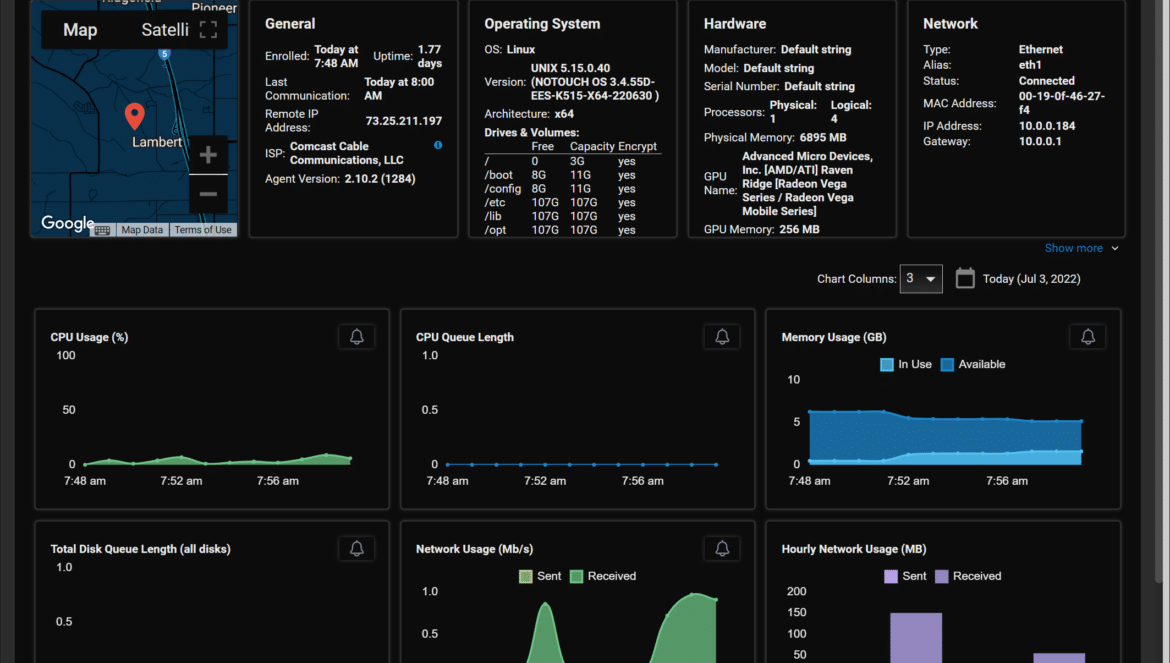The height and width of the screenshot is (663, 1170).
Task: Click Received swatch in Network Usage (Mb/s)
Action: [577, 576]
